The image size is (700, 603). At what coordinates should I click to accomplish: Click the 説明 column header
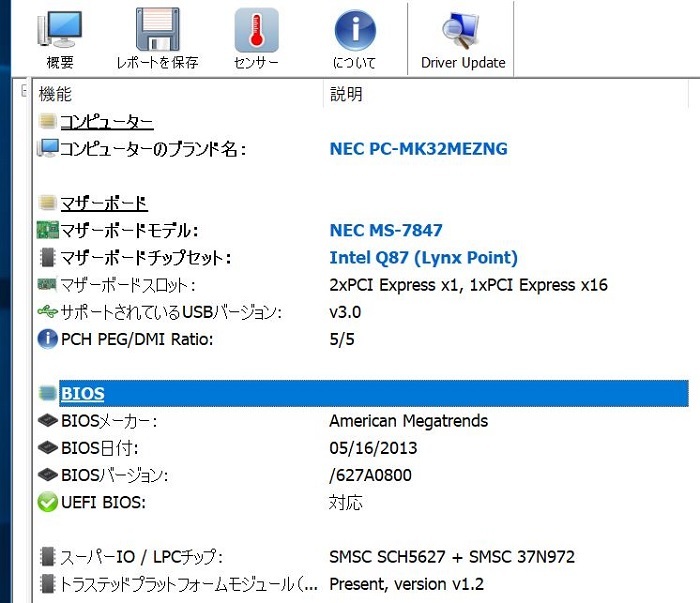pos(346,94)
